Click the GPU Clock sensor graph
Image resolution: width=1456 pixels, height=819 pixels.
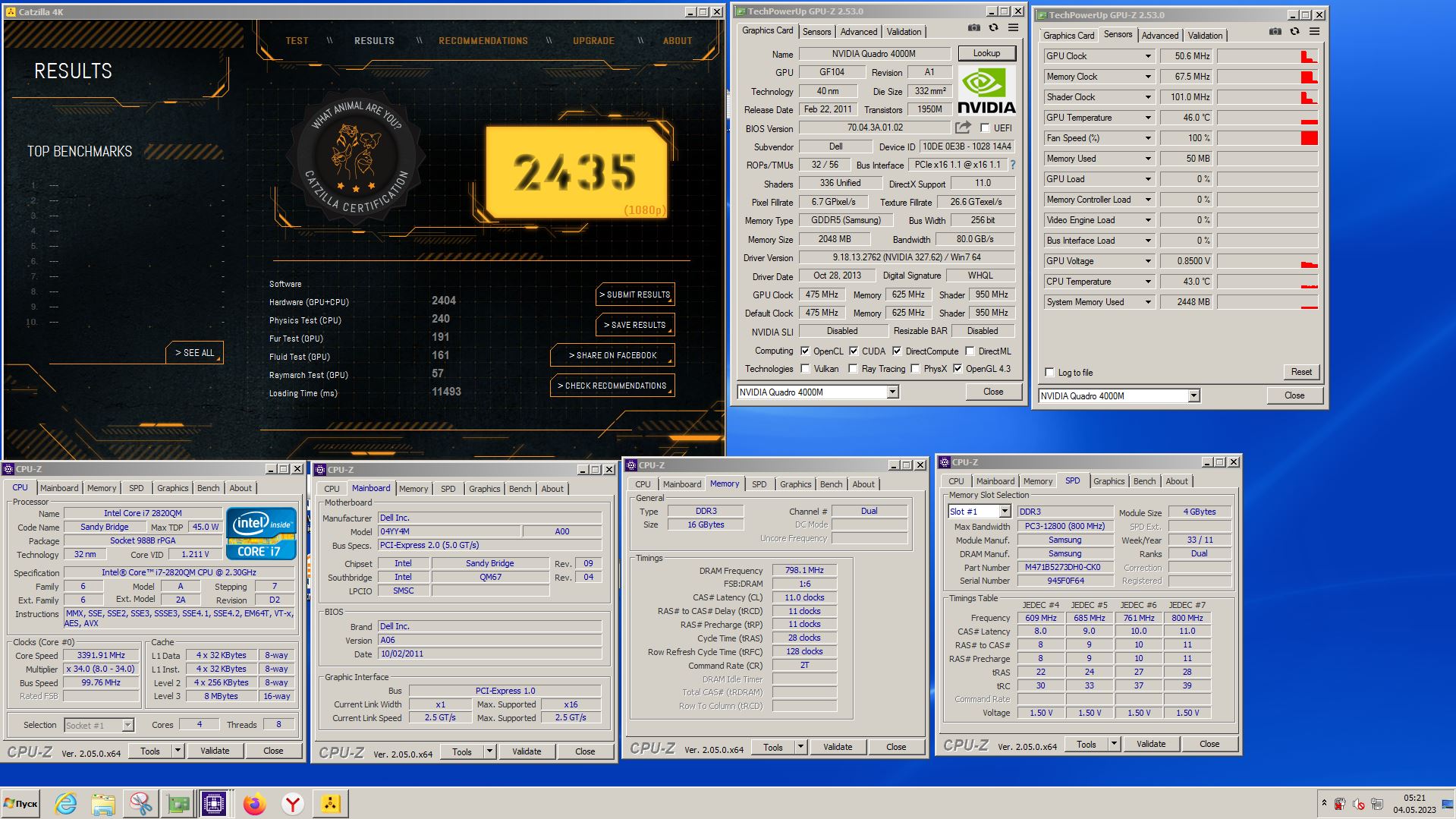[x=1268, y=56]
